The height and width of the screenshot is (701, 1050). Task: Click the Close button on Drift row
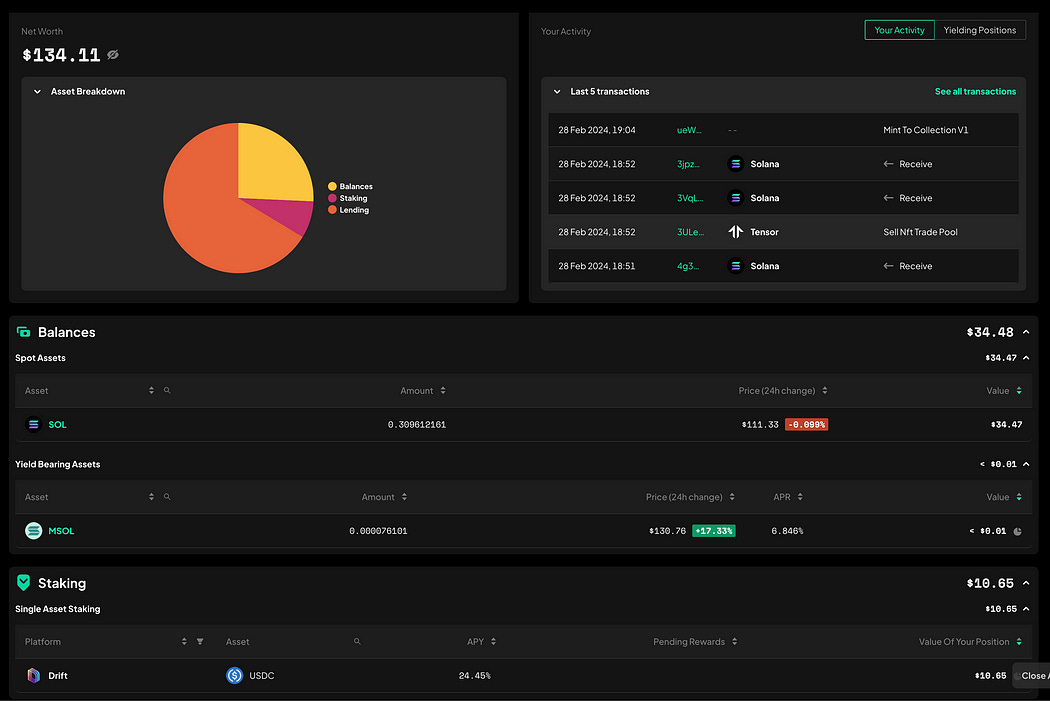(1032, 676)
